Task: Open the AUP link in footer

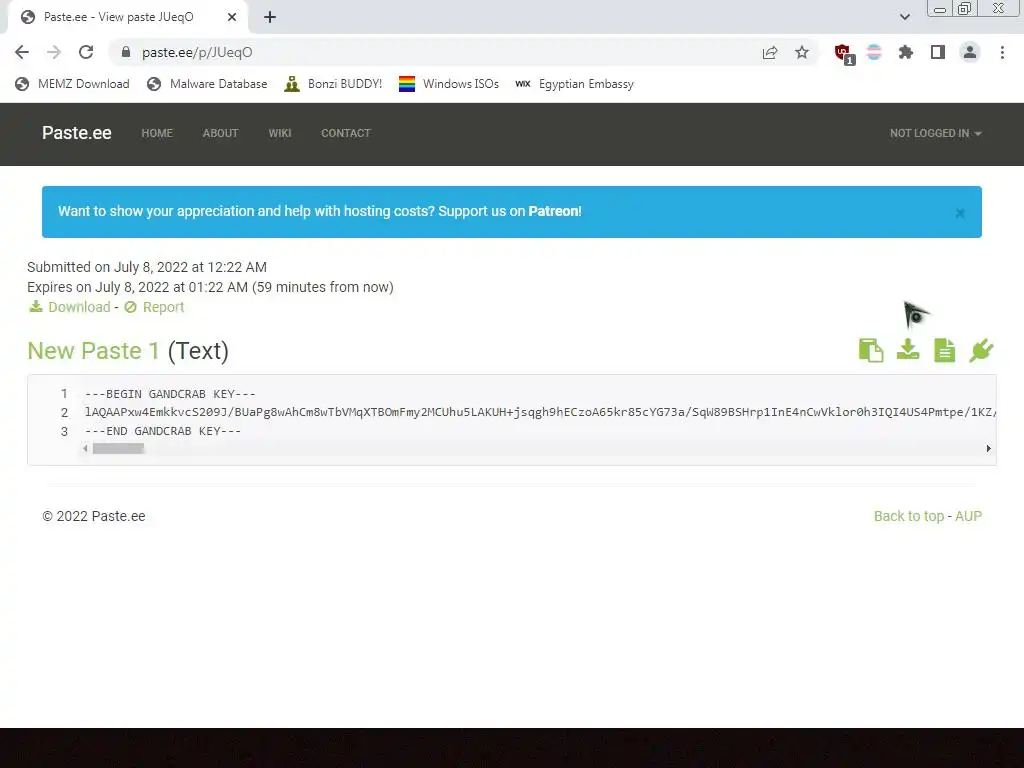Action: coord(968,516)
